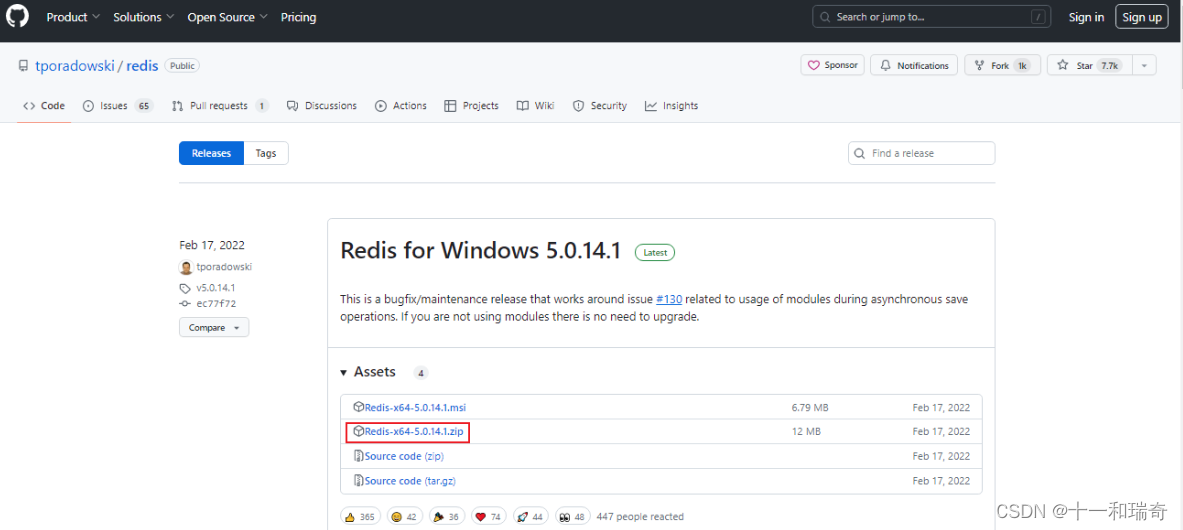1183x530 pixels.
Task: Click the Latest release badge
Action: [x=655, y=252]
